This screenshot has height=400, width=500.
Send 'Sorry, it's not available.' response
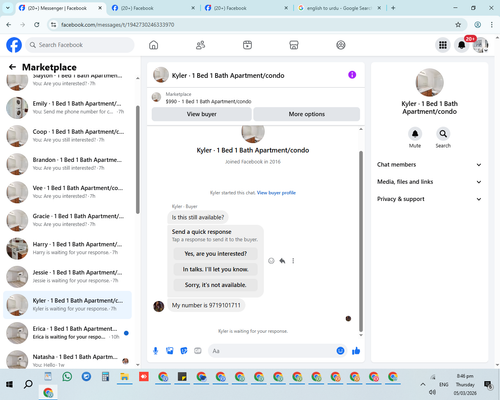[216, 285]
